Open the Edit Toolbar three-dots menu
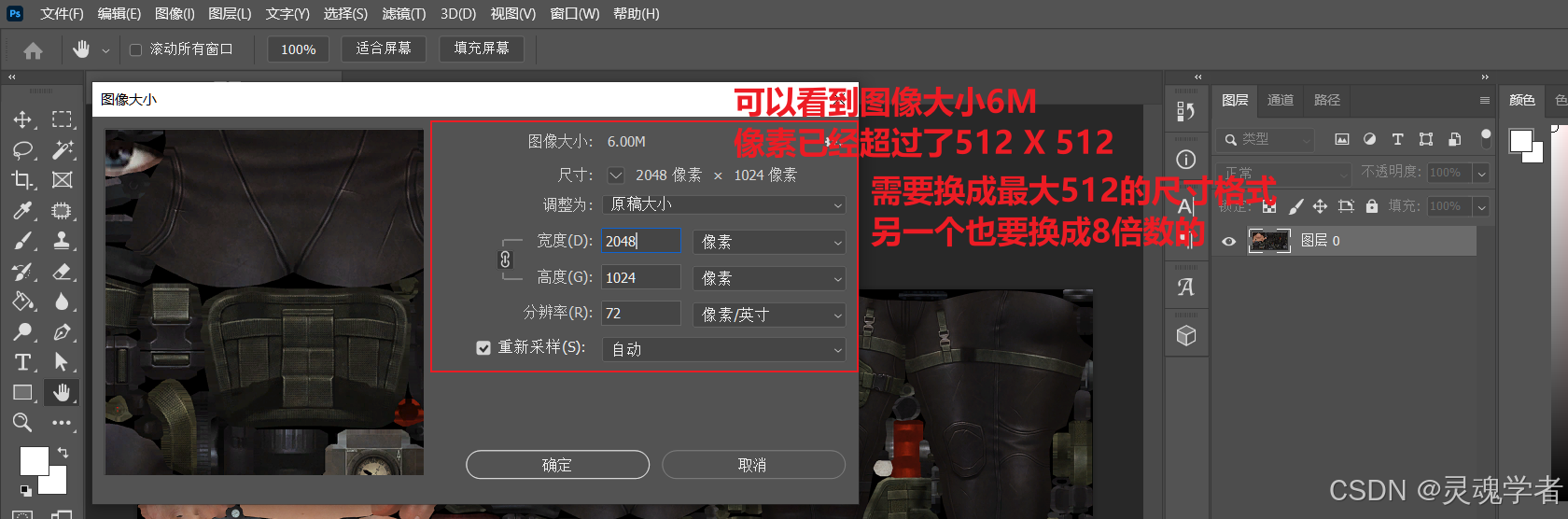Viewport: 1568px width, 519px height. click(x=62, y=423)
